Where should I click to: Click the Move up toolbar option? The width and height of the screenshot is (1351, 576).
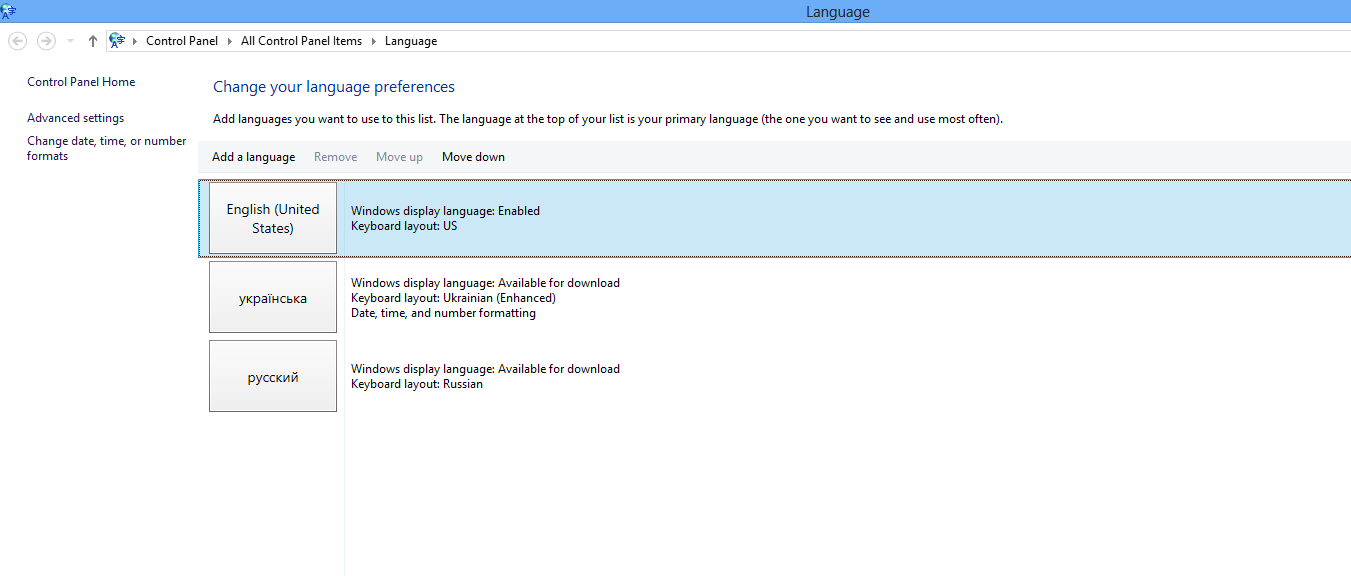pos(399,156)
